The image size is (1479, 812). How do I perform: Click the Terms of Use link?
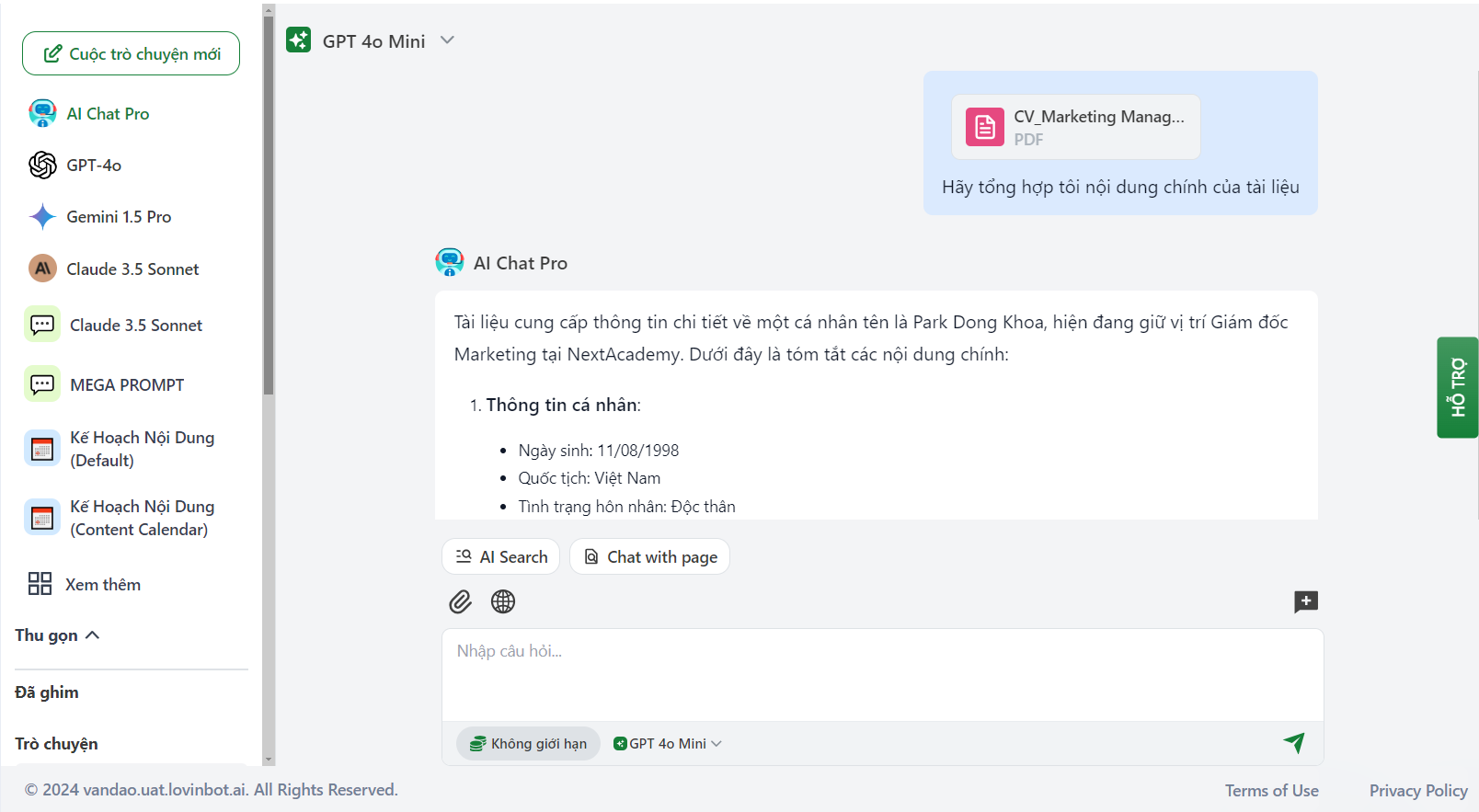click(x=1271, y=790)
